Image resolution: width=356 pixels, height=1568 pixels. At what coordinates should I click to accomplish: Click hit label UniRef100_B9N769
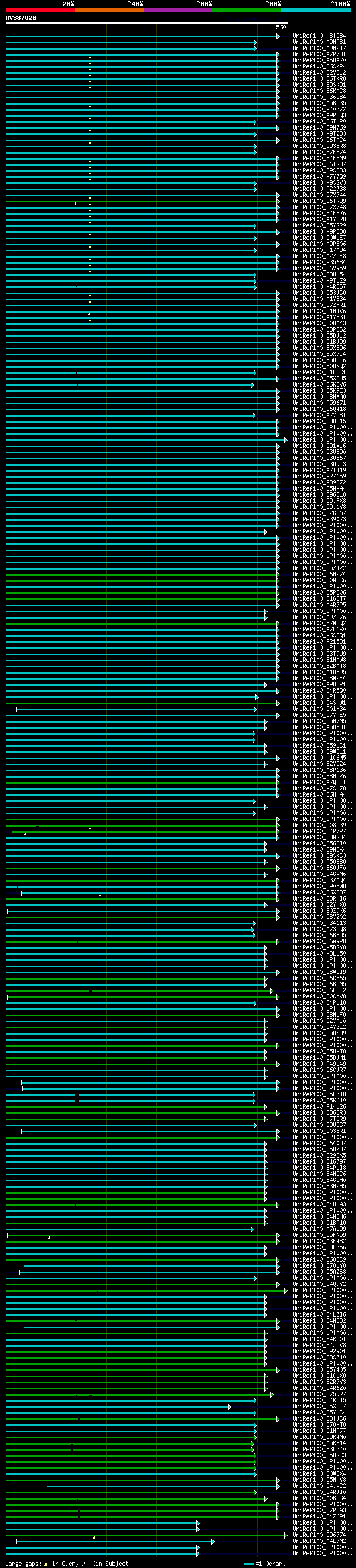pyautogui.click(x=319, y=128)
